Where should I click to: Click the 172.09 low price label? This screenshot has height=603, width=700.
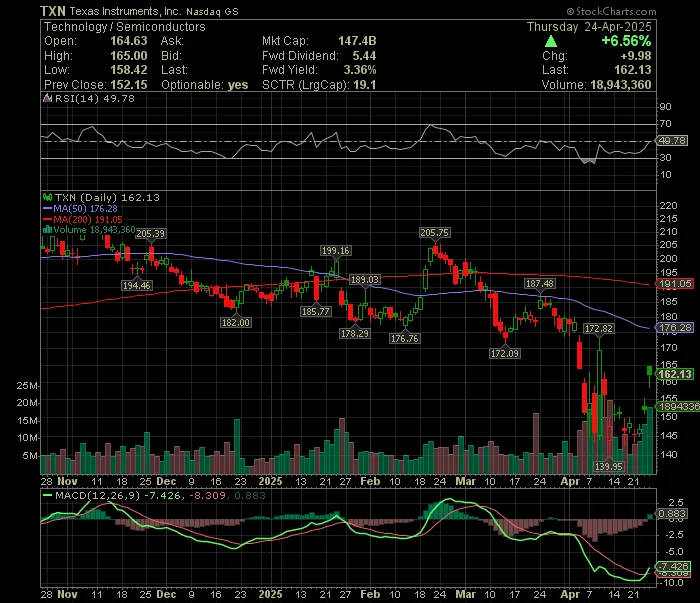[x=505, y=353]
